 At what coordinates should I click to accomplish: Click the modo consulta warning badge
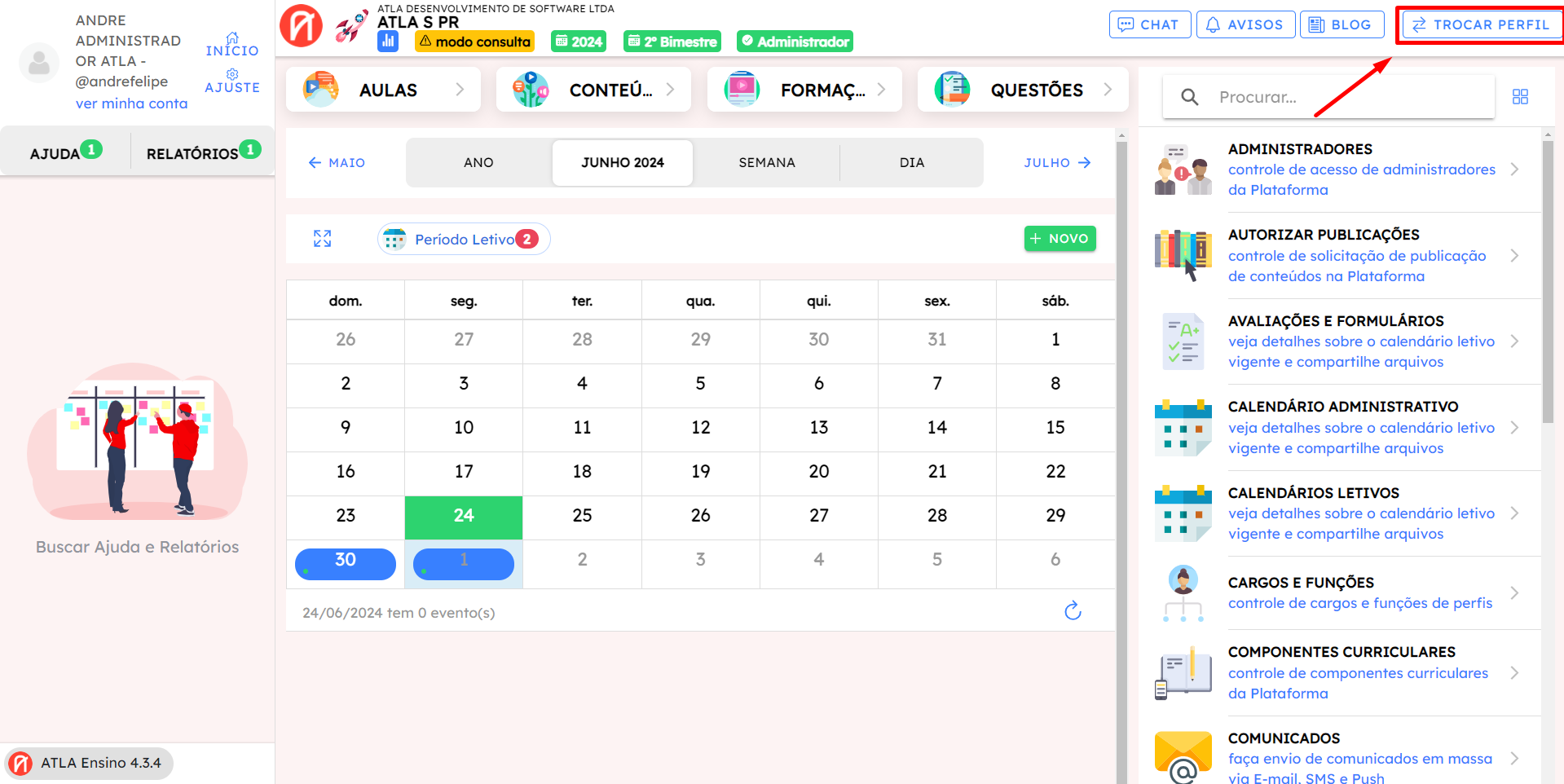point(474,42)
